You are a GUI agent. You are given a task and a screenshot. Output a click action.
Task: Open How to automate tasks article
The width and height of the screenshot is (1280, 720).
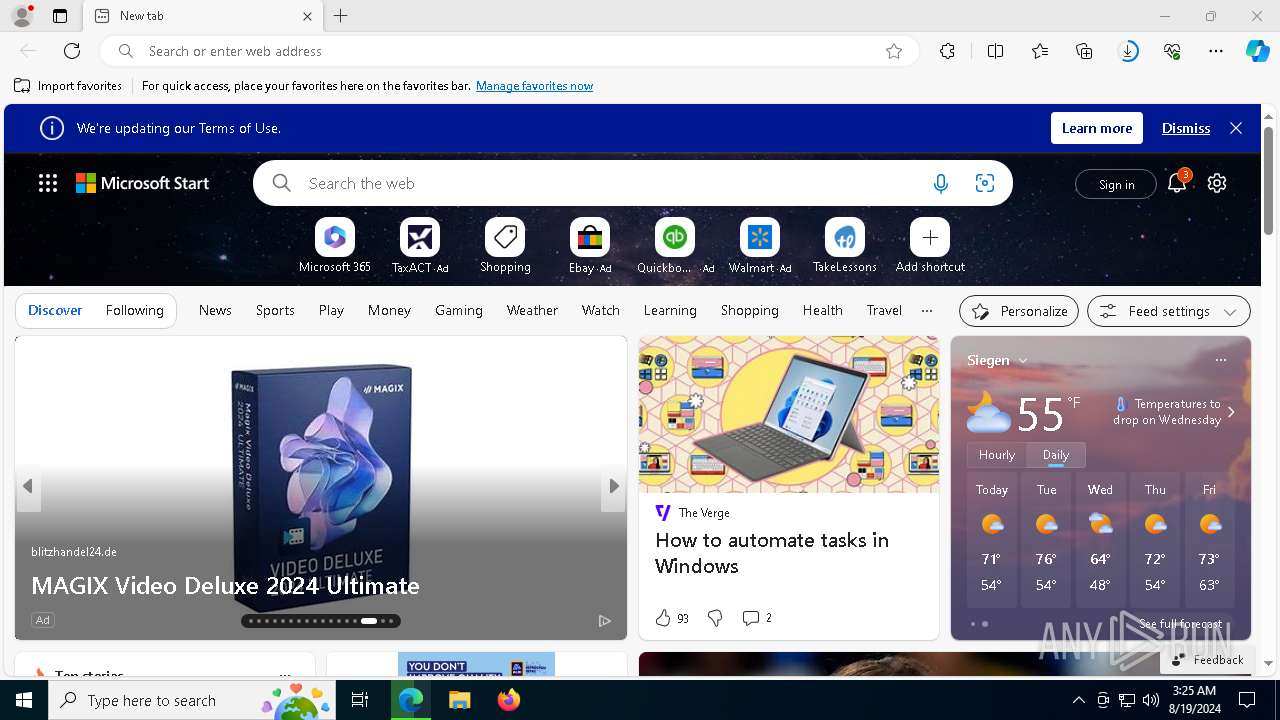(x=772, y=553)
